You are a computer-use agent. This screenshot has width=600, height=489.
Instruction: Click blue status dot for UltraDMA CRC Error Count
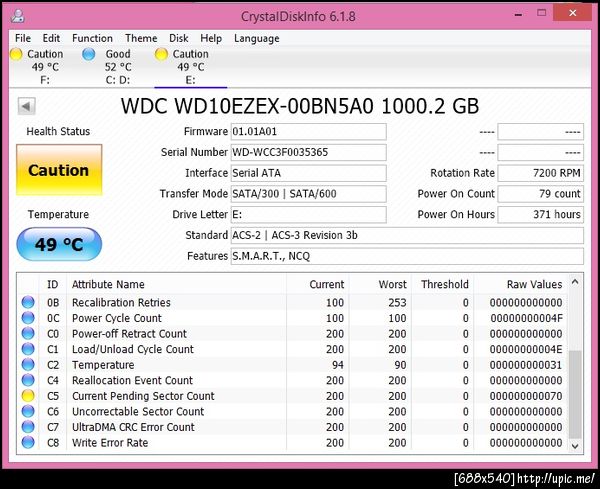click(x=28, y=427)
